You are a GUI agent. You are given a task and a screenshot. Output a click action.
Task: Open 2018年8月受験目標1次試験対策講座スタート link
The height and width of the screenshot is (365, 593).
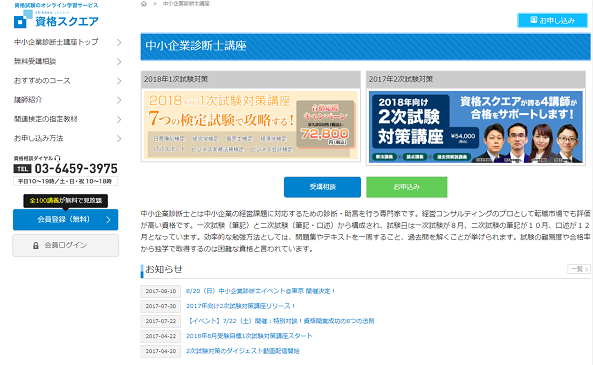[x=249, y=336]
